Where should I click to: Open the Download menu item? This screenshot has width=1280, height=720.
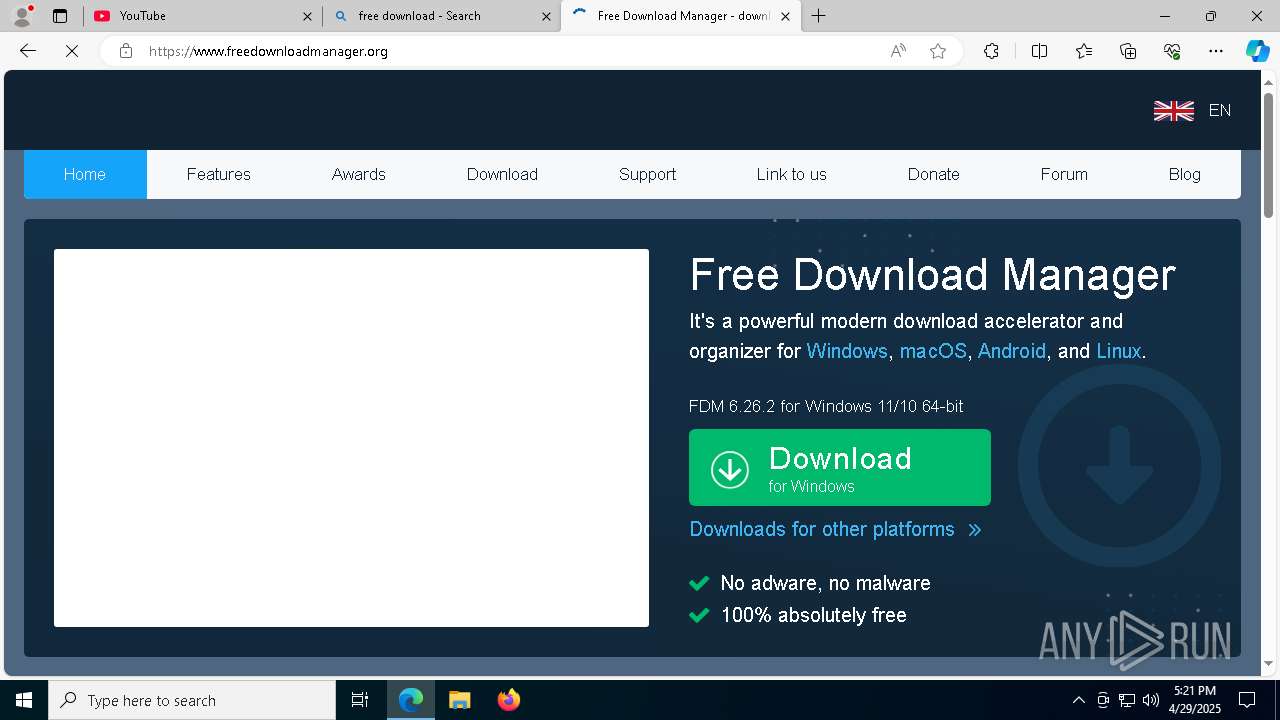click(502, 174)
